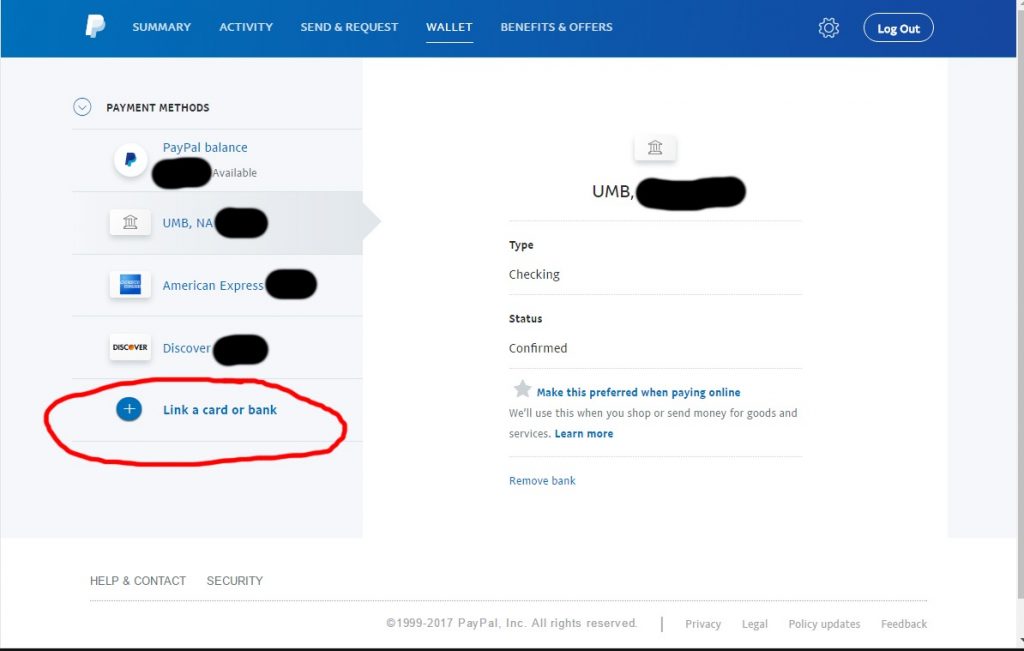The height and width of the screenshot is (651, 1024).
Task: Click the Confirmed status value
Action: pyautogui.click(x=537, y=348)
